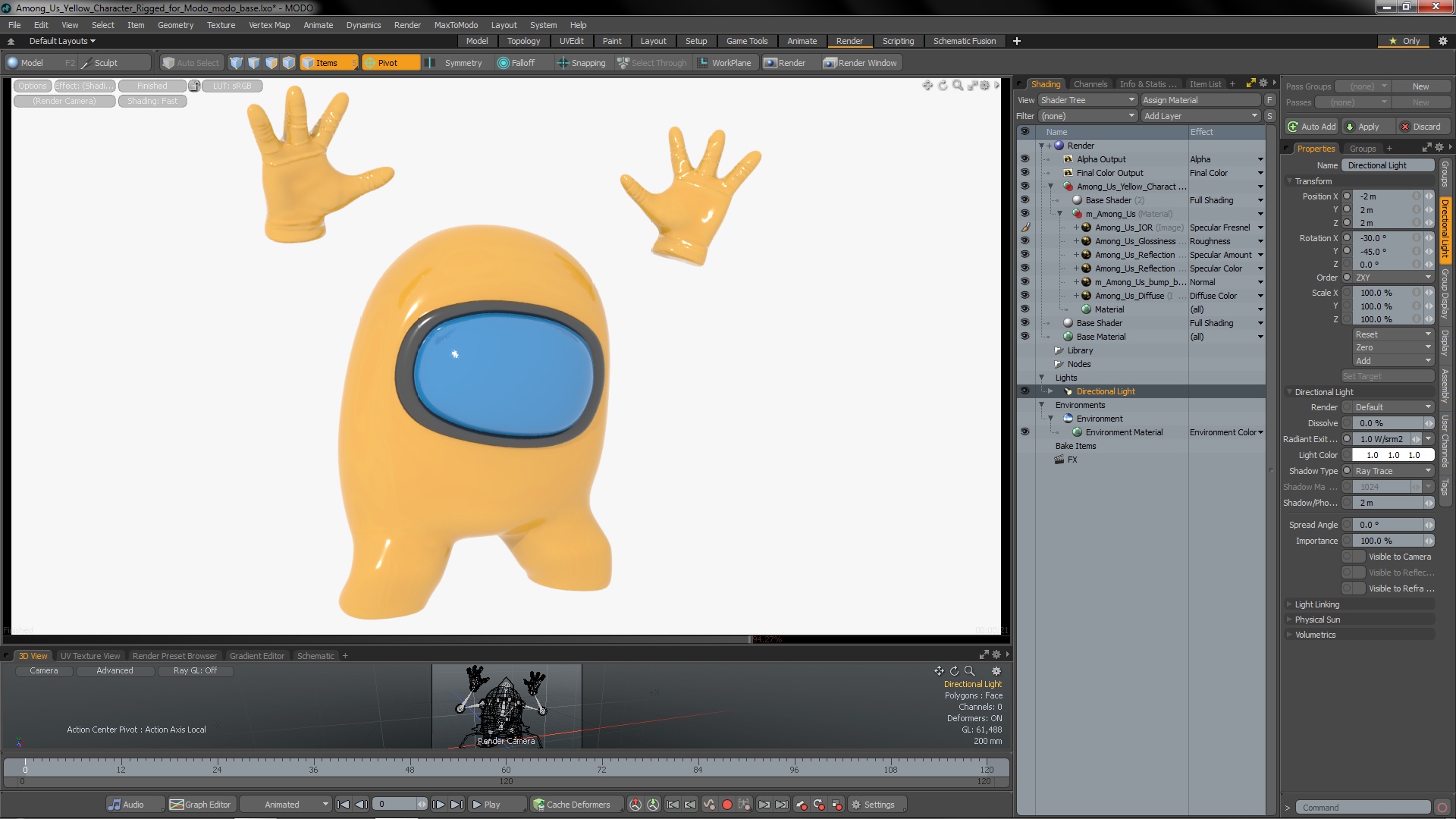Click the Render Camera button in render view
1456x819 pixels.
(x=64, y=101)
